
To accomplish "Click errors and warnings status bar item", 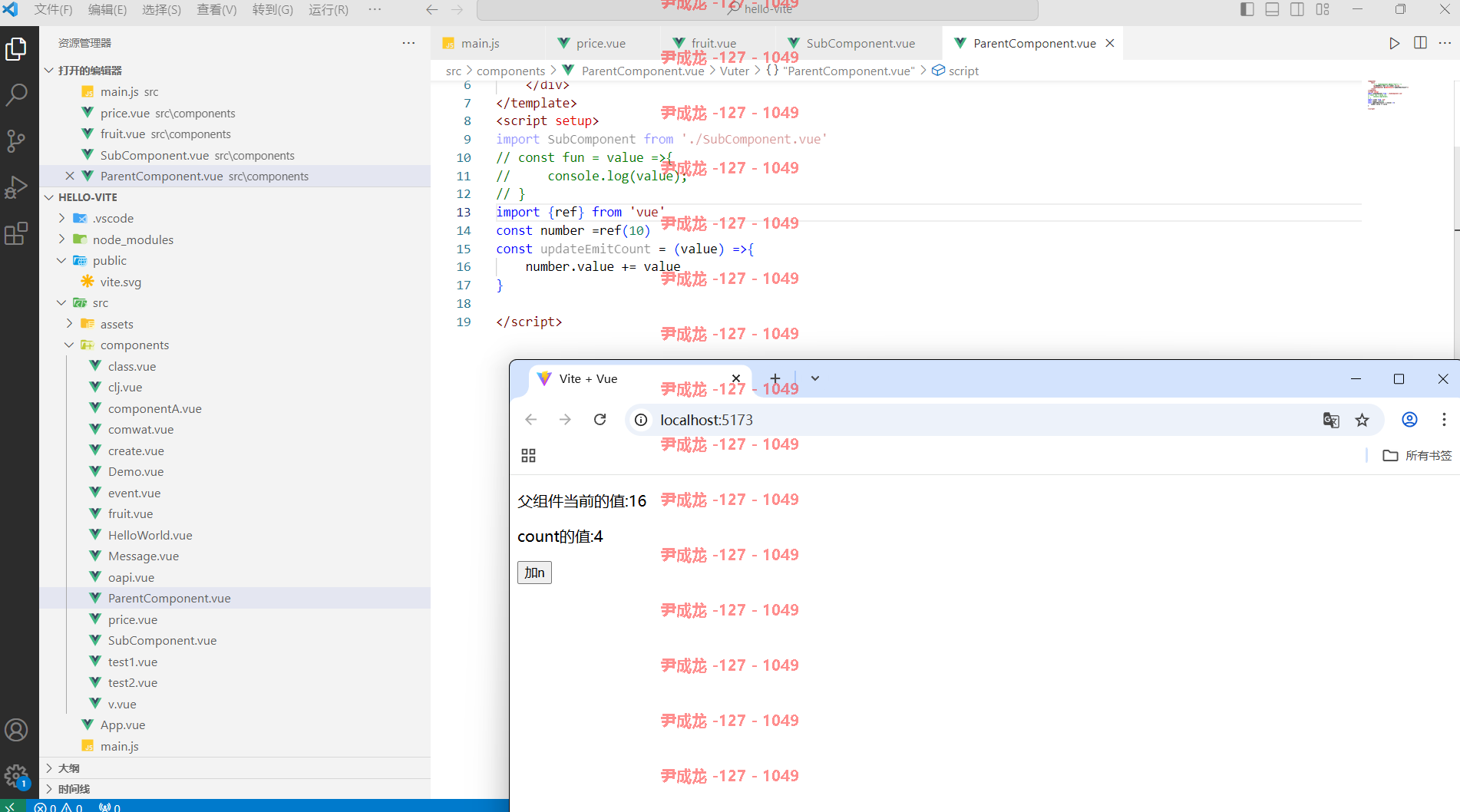I will 58,807.
